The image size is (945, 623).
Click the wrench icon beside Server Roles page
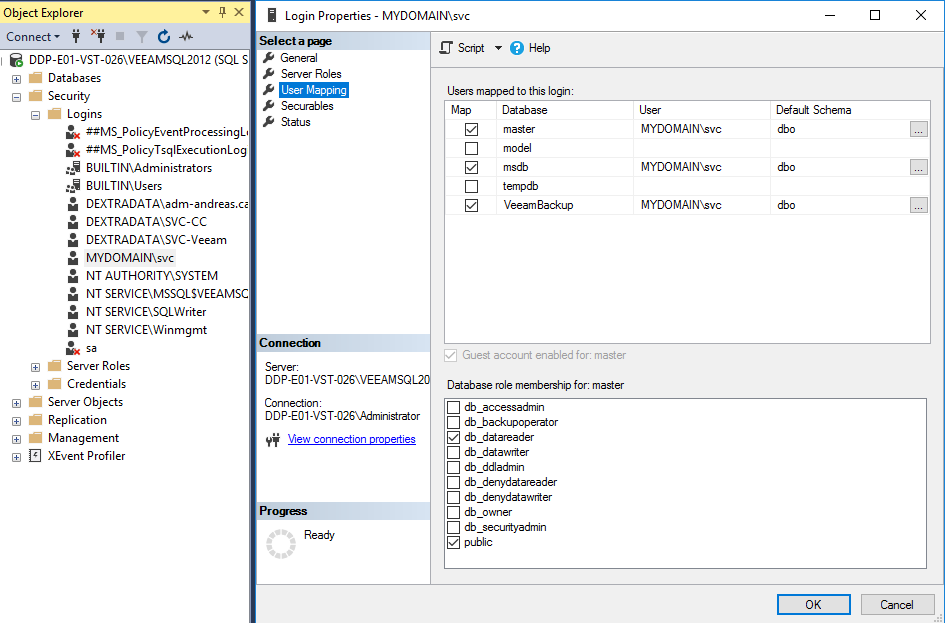point(269,74)
